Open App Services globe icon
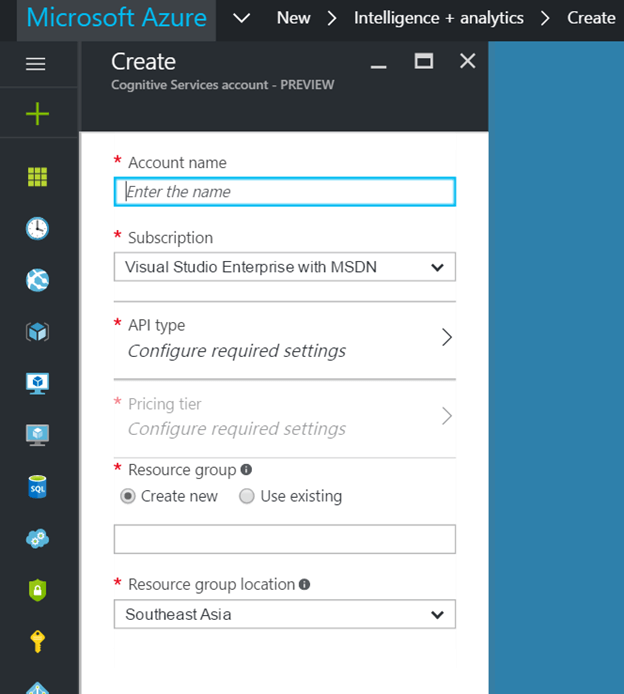The width and height of the screenshot is (624, 694). (37, 280)
